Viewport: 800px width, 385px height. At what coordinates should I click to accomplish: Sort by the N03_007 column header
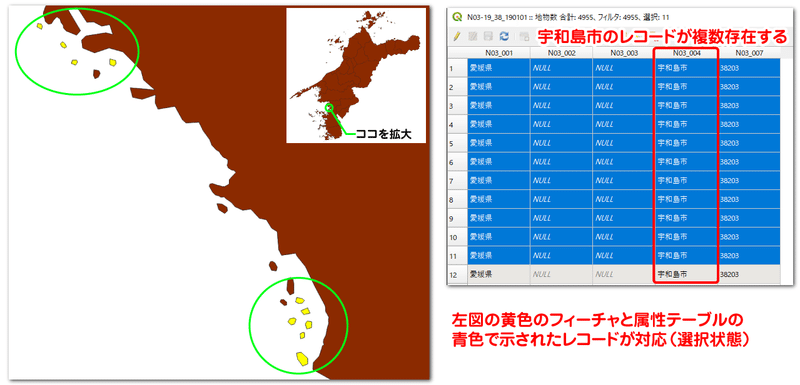749,53
